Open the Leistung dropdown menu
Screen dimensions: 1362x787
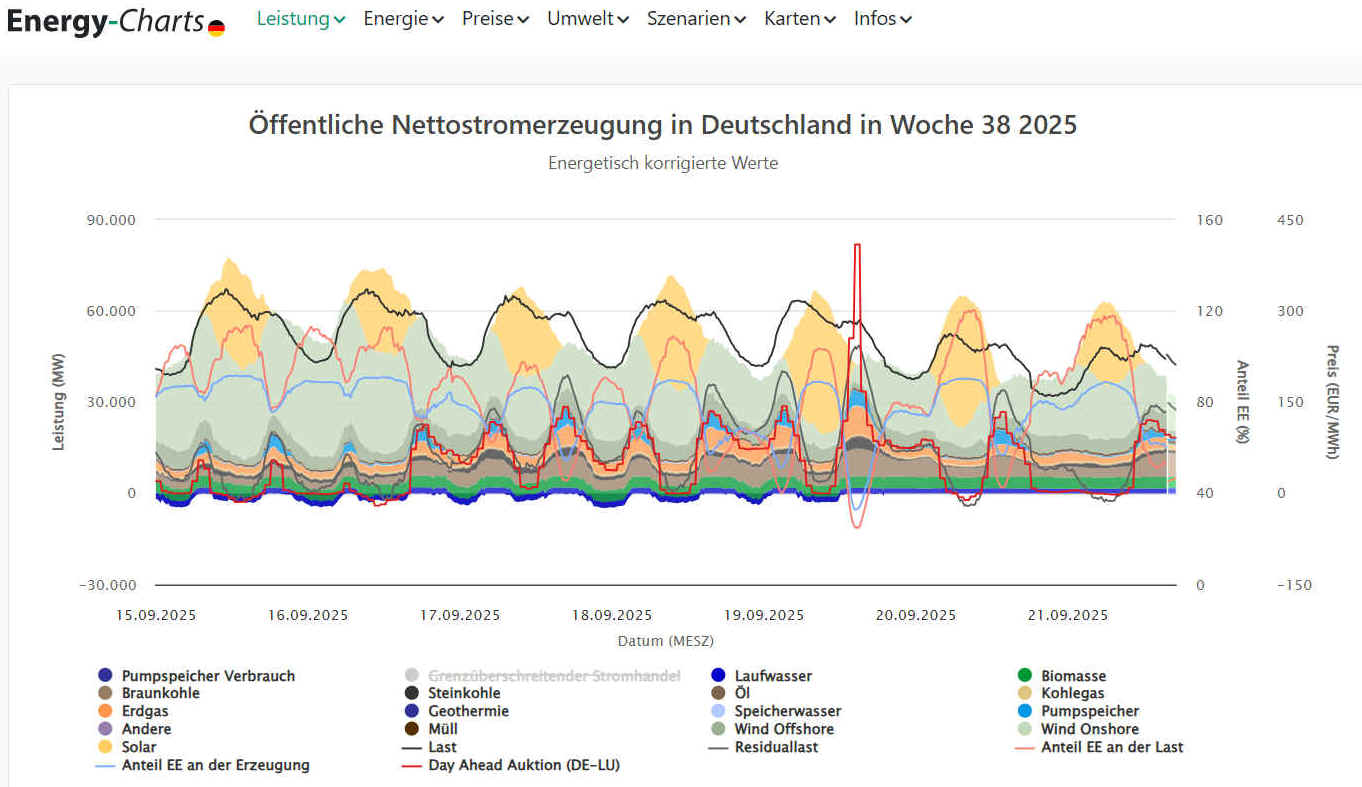[x=301, y=19]
